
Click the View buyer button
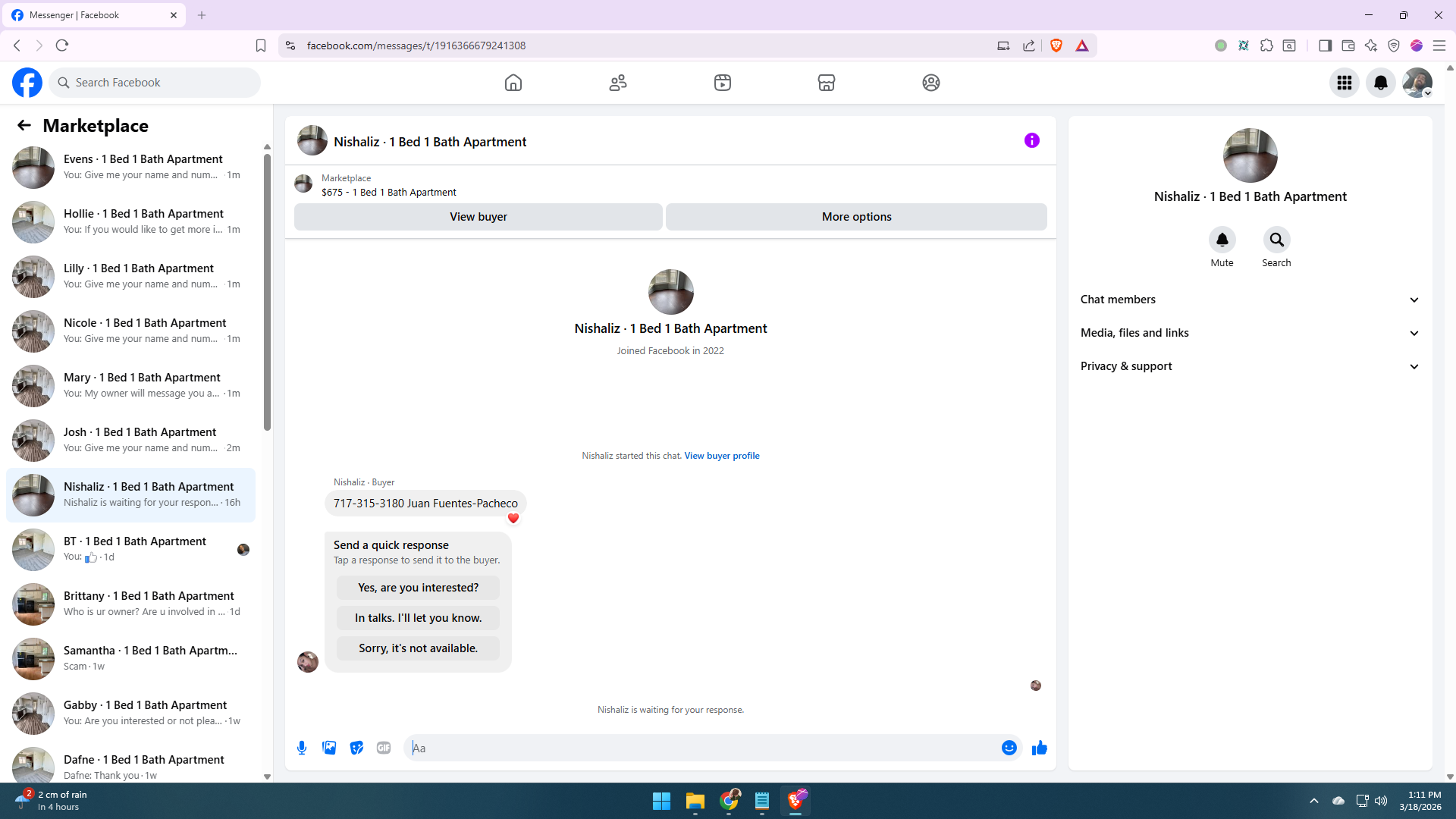tap(478, 217)
